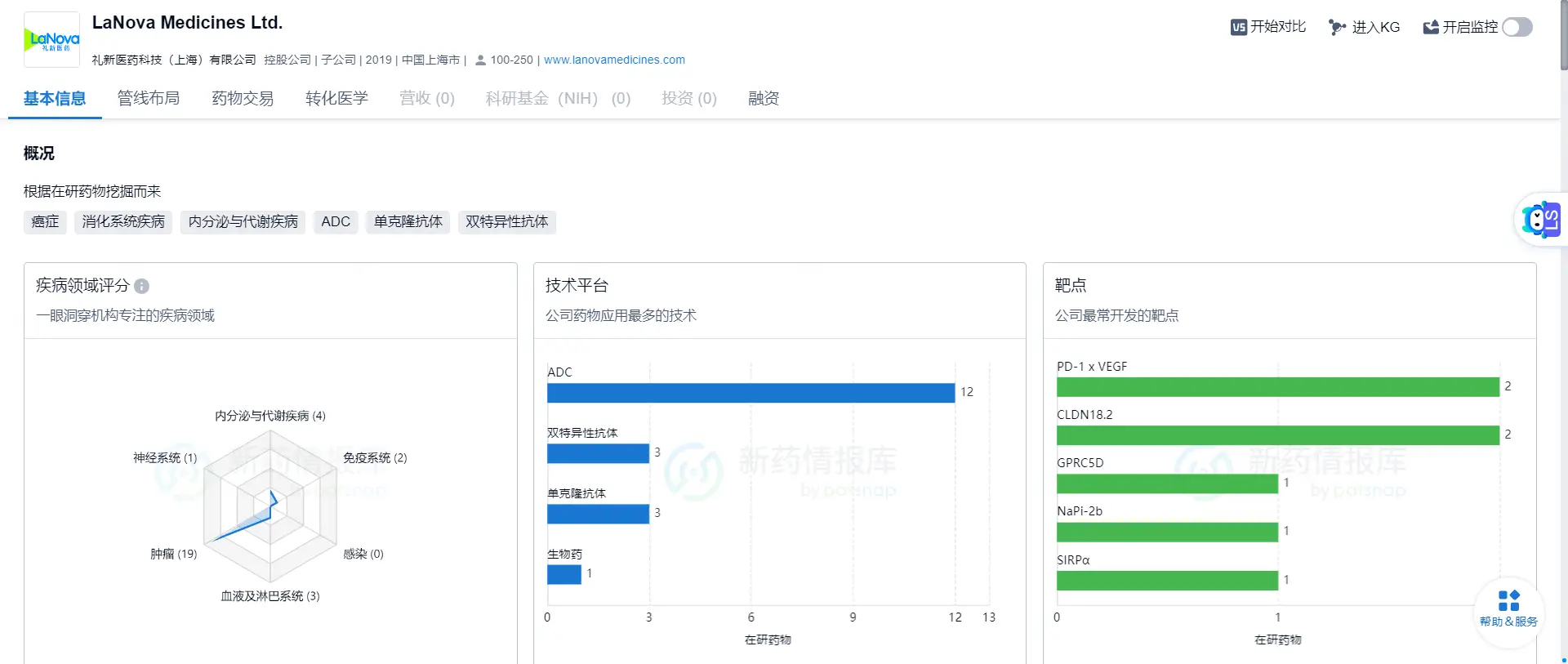The height and width of the screenshot is (664, 1568).
Task: Click the 肿瘤 (19) radar chart label
Action: point(173,554)
